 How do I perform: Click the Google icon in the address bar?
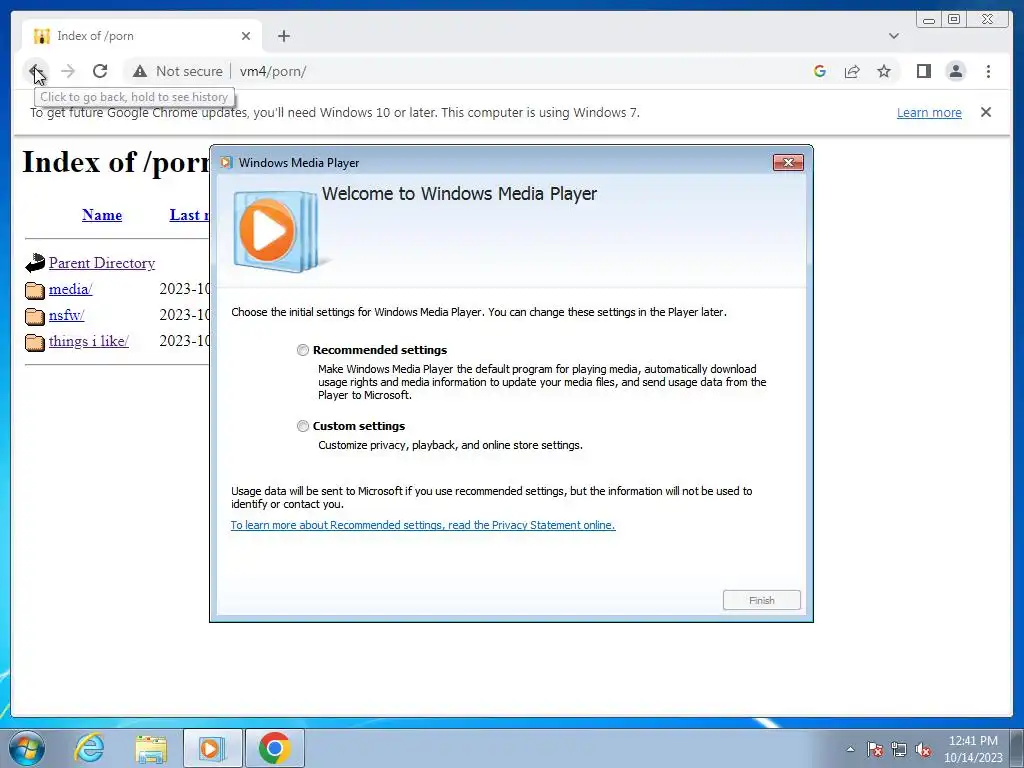[820, 71]
